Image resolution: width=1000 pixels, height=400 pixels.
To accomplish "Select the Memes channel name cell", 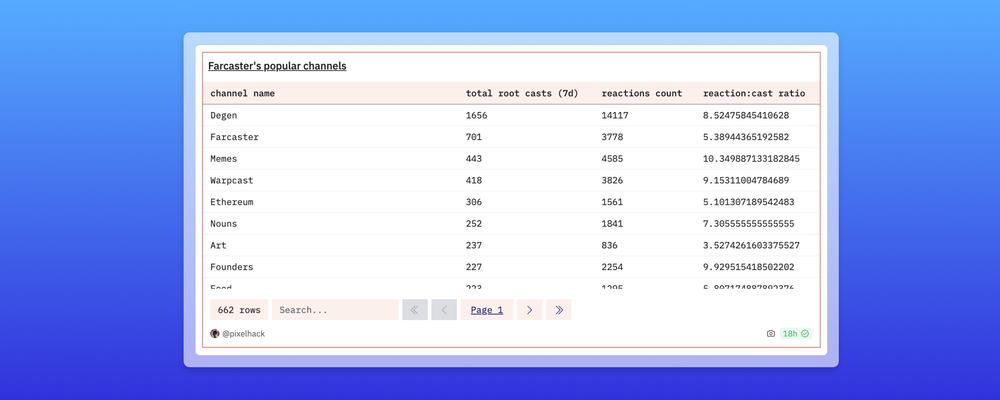I will [224, 159].
